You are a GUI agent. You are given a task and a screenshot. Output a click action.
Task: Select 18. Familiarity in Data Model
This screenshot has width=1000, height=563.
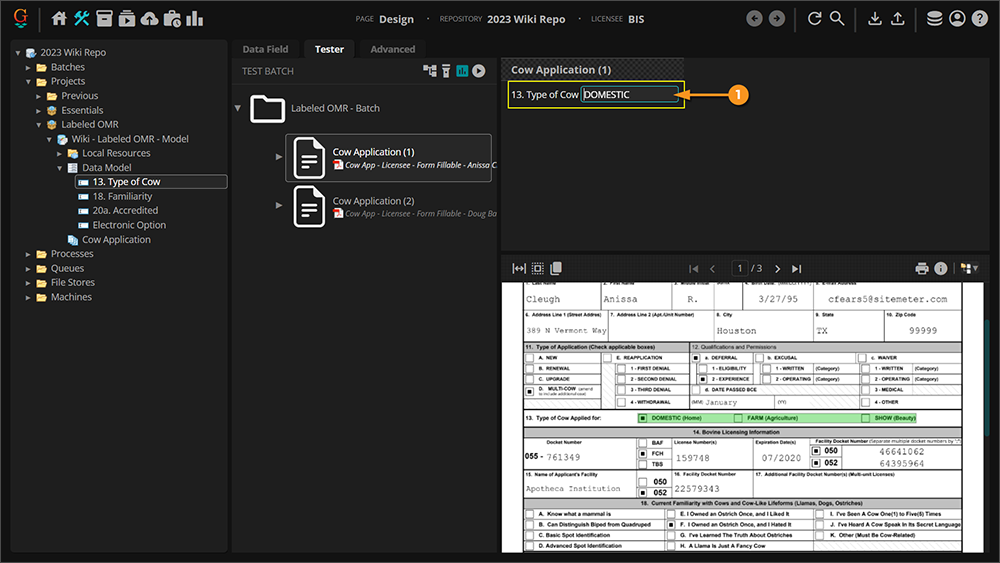(122, 196)
